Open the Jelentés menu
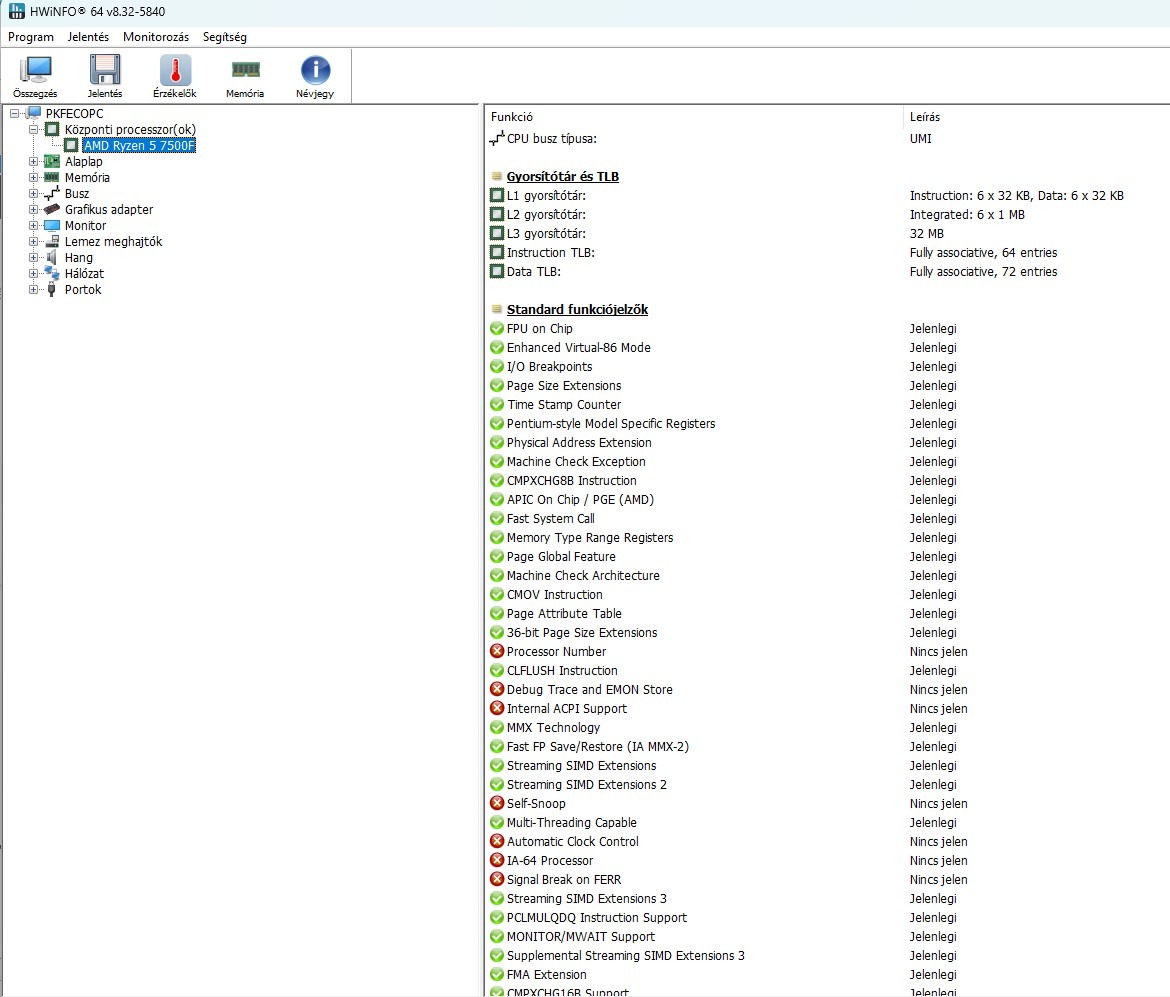Image resolution: width=1170 pixels, height=997 pixels. (88, 37)
